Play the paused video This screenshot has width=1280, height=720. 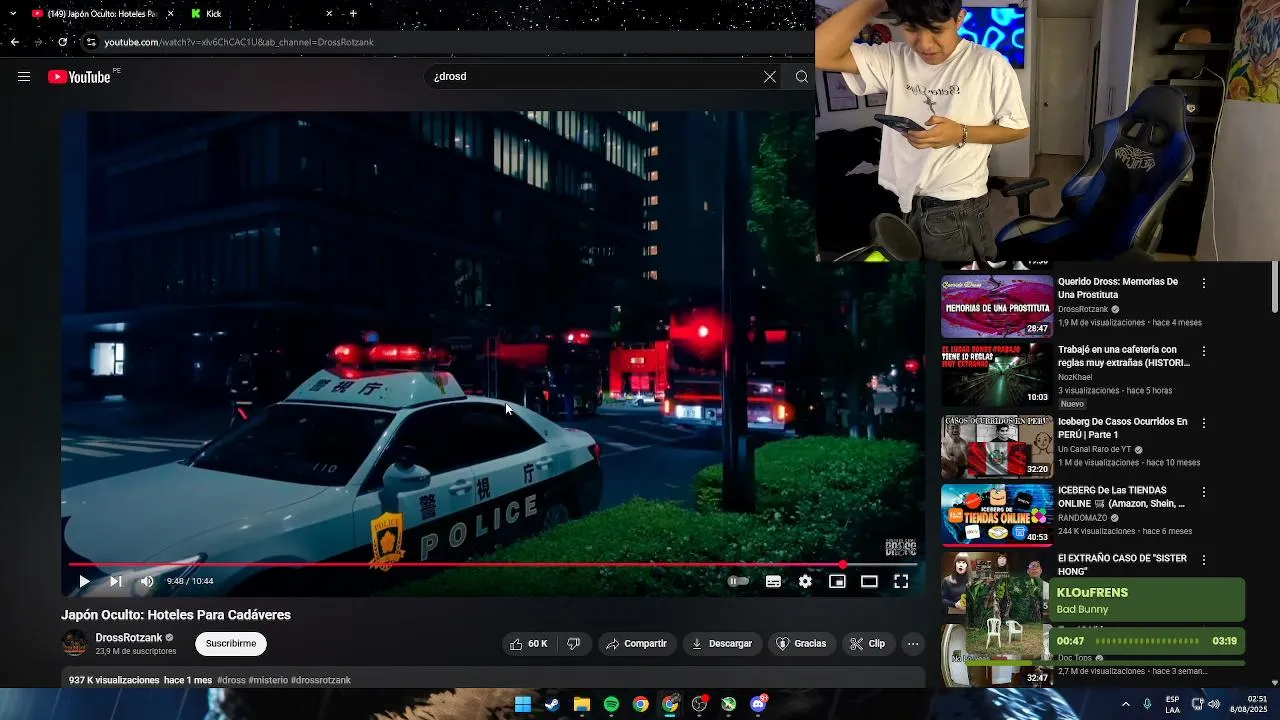(x=84, y=581)
